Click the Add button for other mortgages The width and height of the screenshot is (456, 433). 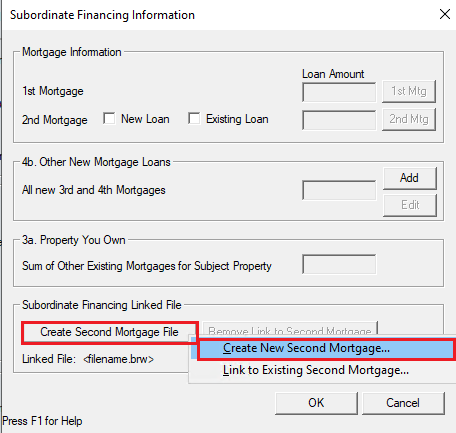[410, 178]
